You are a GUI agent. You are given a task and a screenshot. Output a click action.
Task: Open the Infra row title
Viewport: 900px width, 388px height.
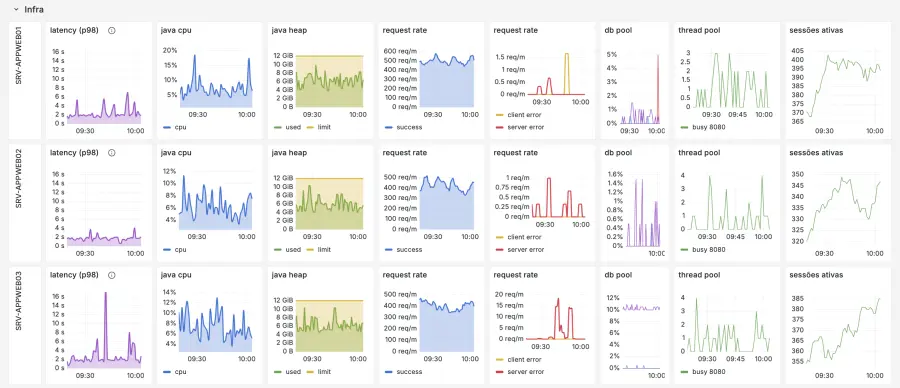pyautogui.click(x=34, y=10)
